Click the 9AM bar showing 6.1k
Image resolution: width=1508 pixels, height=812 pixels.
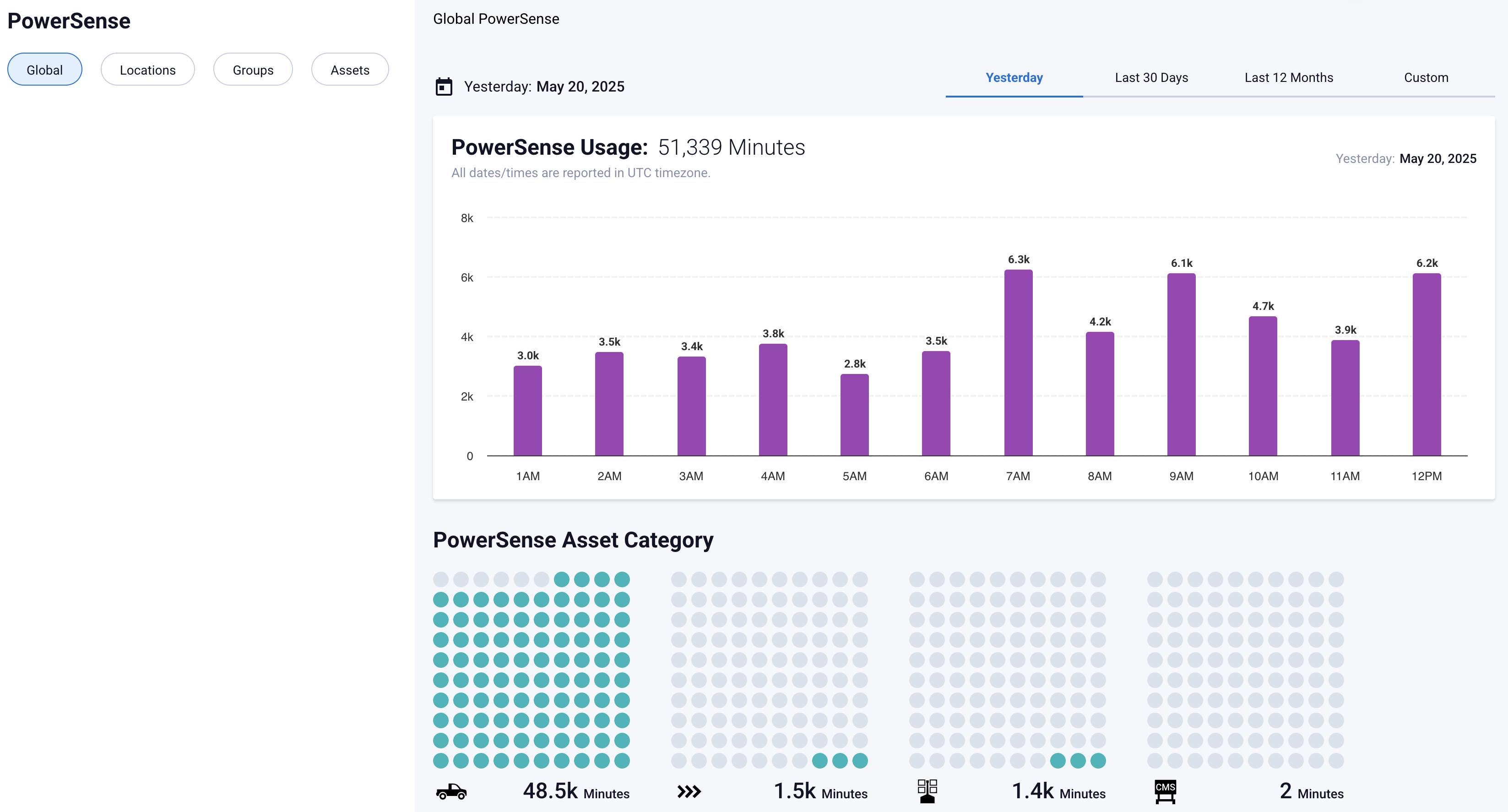pyautogui.click(x=1181, y=365)
